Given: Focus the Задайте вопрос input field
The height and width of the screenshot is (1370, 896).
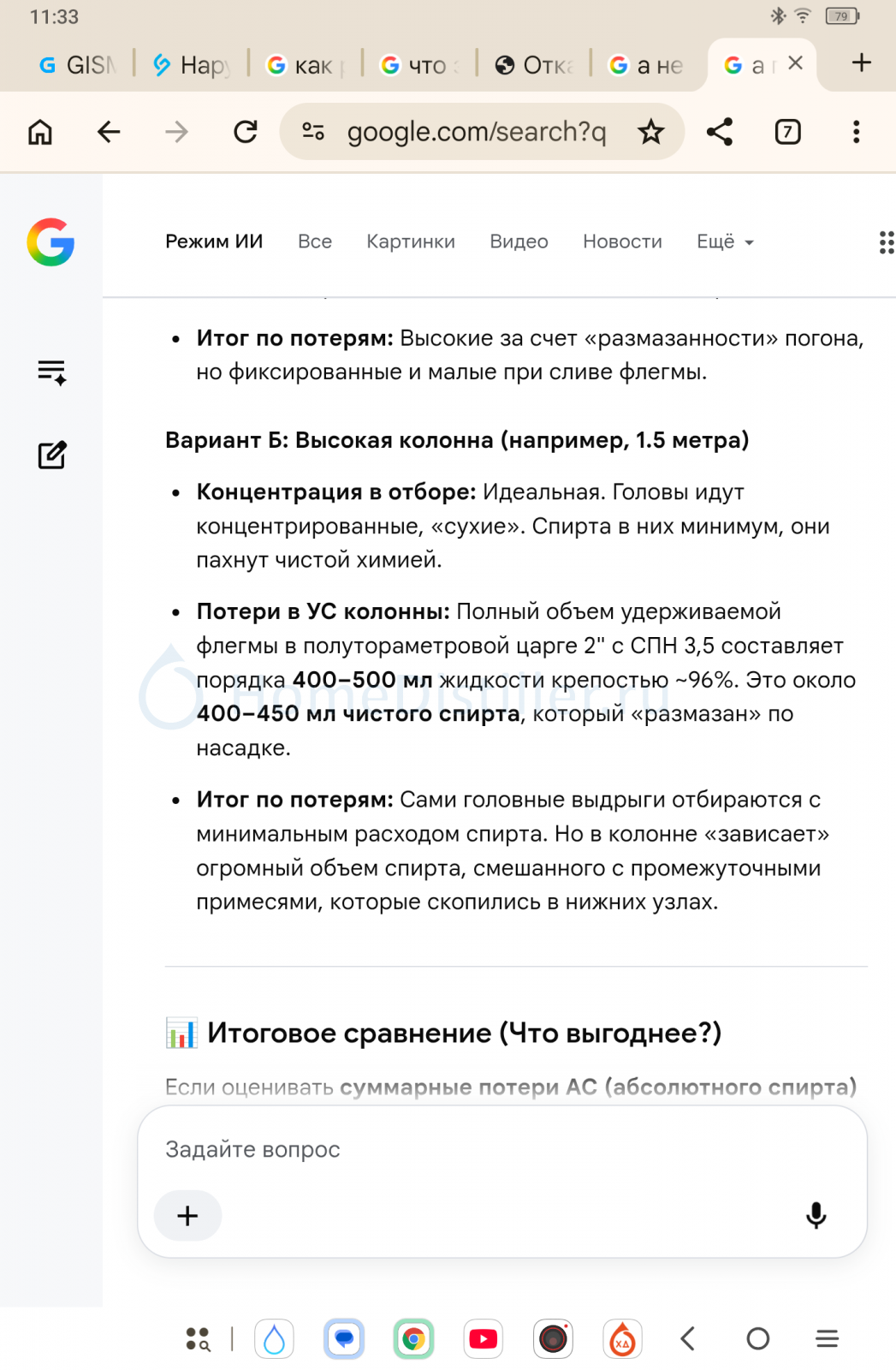Looking at the screenshot, I should (502, 1149).
